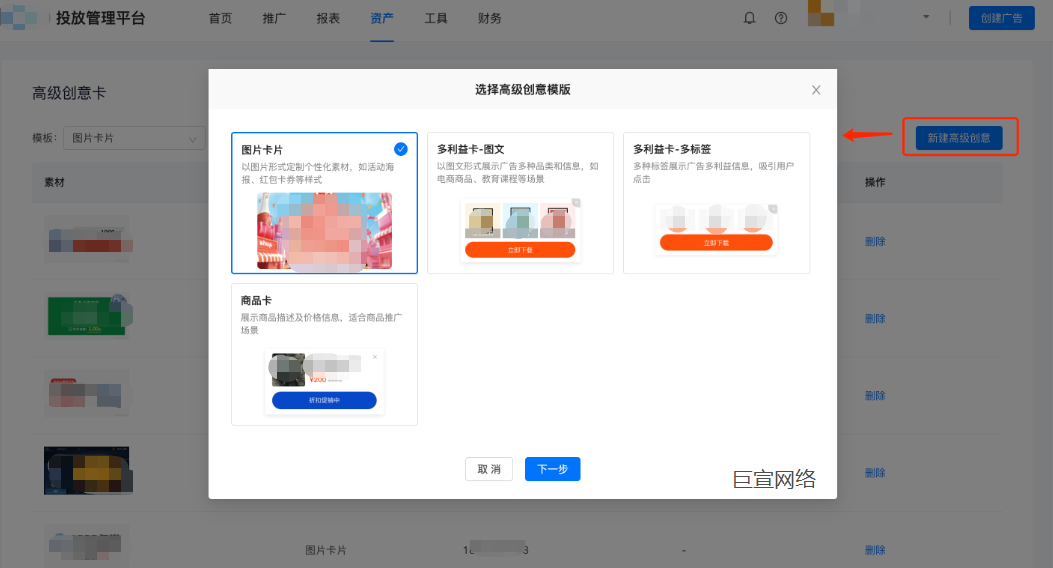Go to 首页 menu

coord(220,18)
